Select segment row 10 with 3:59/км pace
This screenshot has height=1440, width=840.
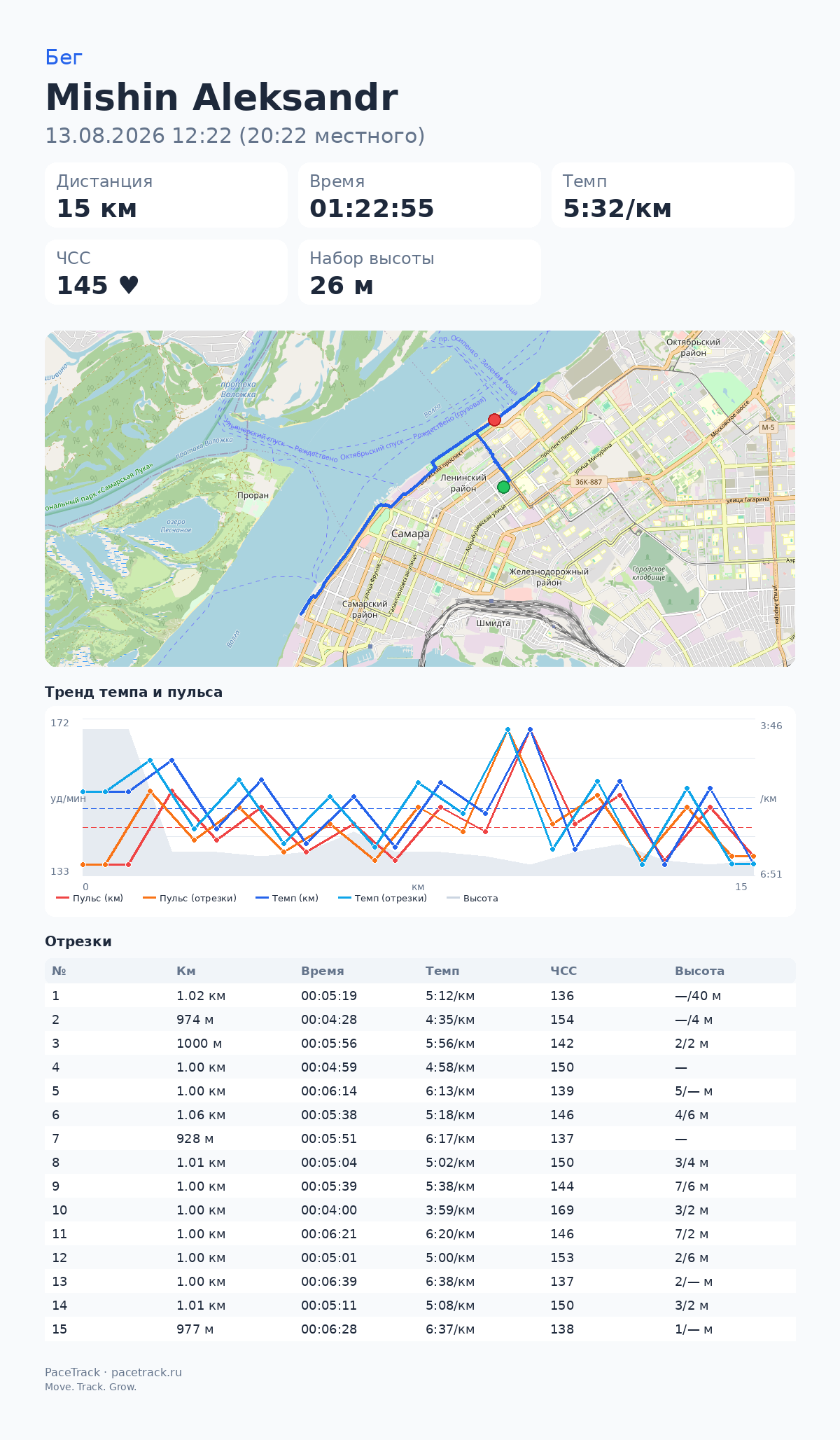420,1210
